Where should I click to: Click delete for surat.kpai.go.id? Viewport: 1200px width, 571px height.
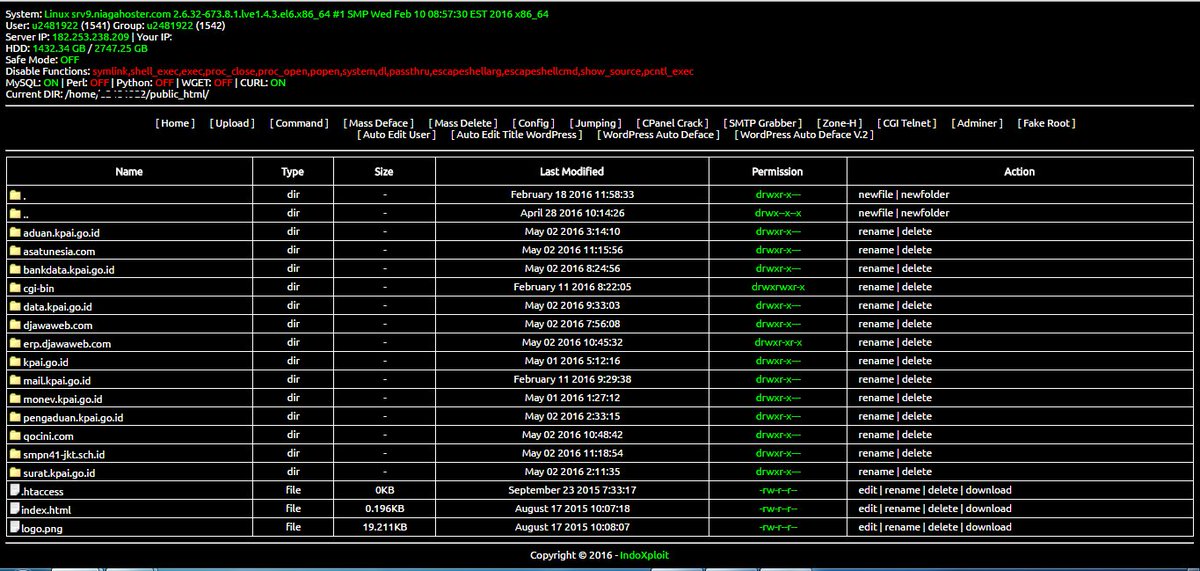pos(916,472)
